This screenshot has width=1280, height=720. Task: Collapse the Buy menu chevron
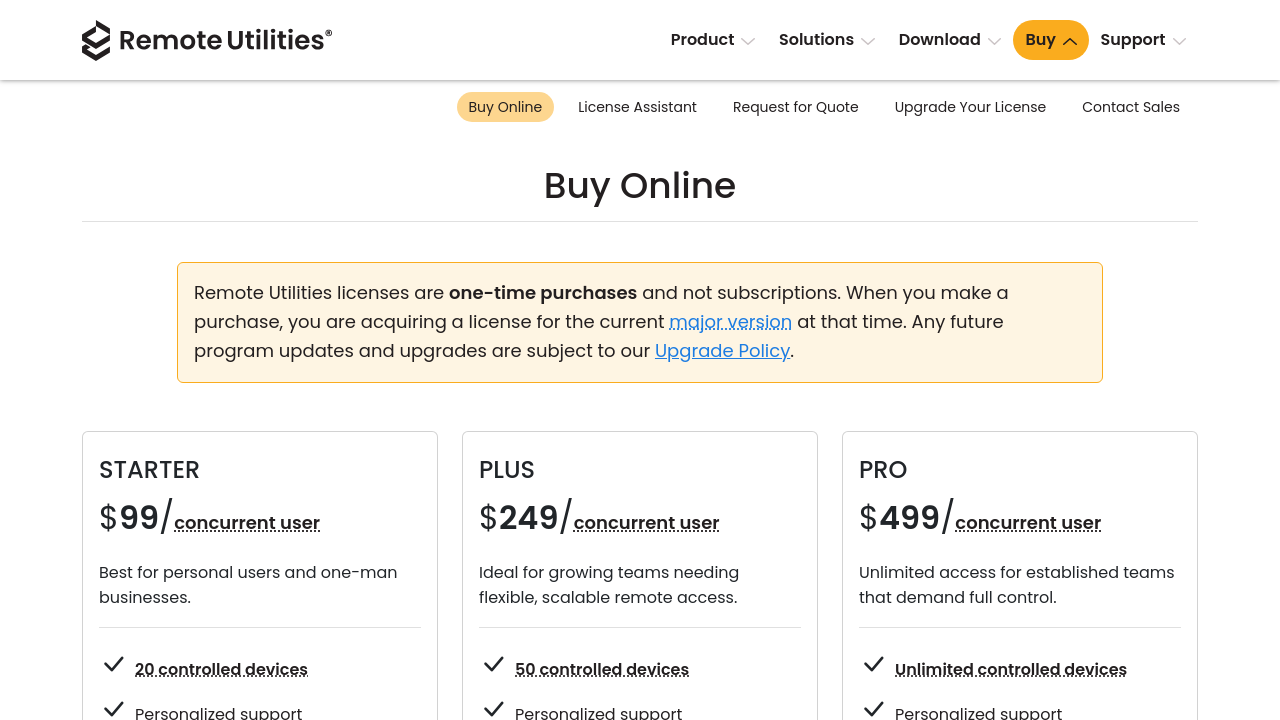[x=1069, y=40]
